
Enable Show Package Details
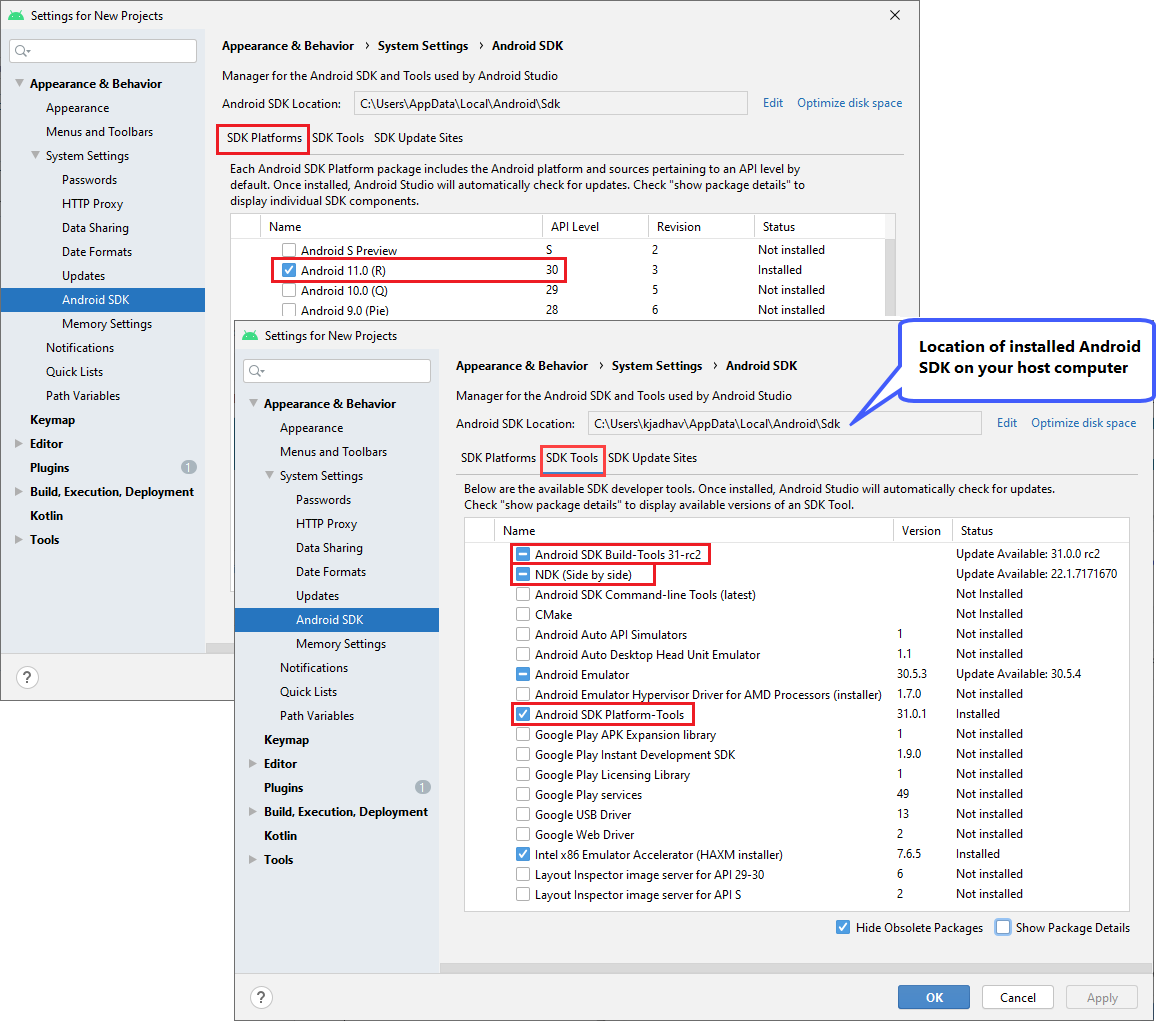tap(1002, 927)
